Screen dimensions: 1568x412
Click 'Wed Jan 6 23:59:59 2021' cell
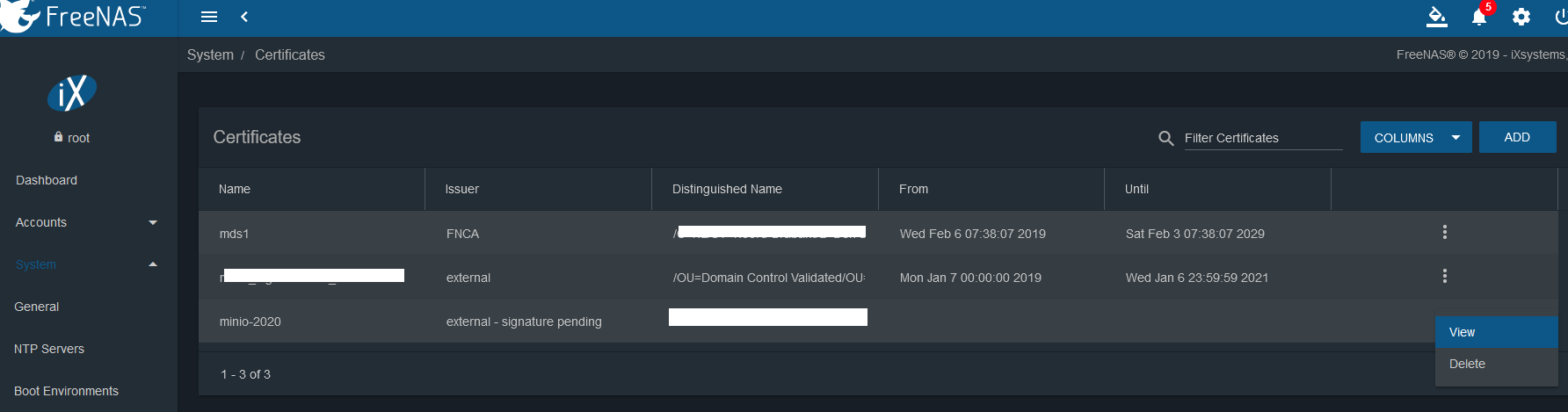[x=1197, y=278]
